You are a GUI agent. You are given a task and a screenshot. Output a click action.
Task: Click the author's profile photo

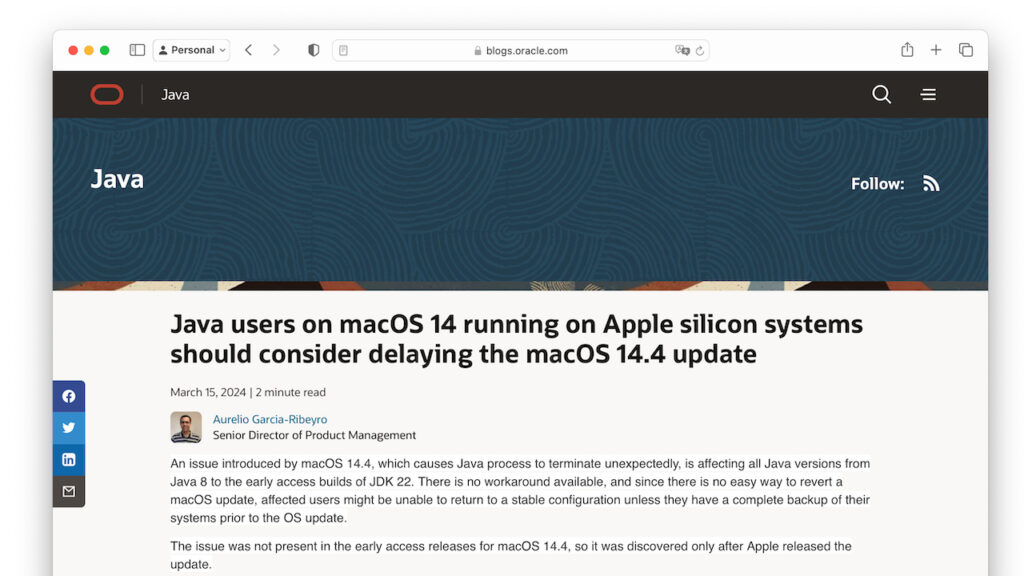coord(185,427)
